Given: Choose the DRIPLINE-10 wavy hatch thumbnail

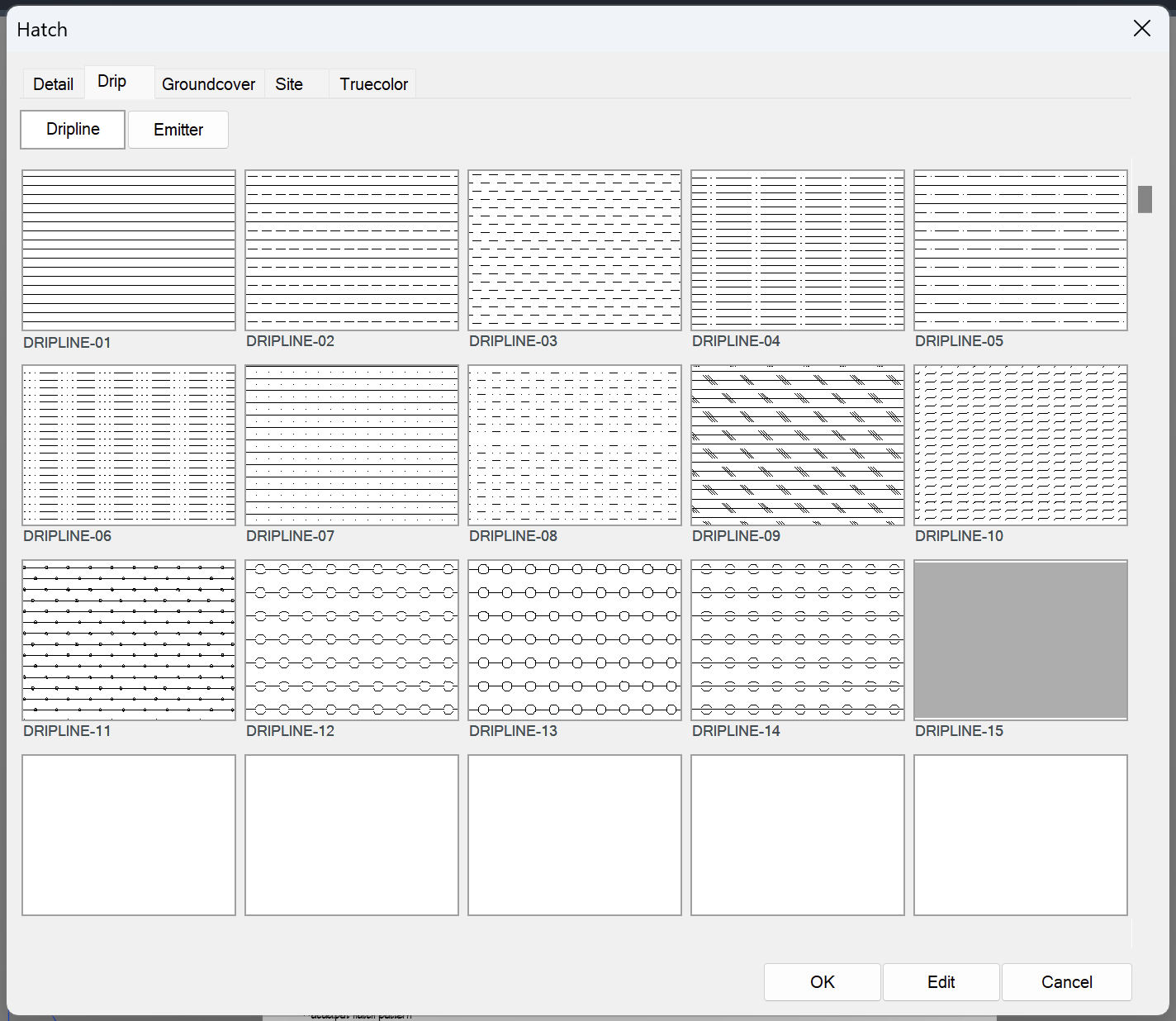Looking at the screenshot, I should (1021, 445).
